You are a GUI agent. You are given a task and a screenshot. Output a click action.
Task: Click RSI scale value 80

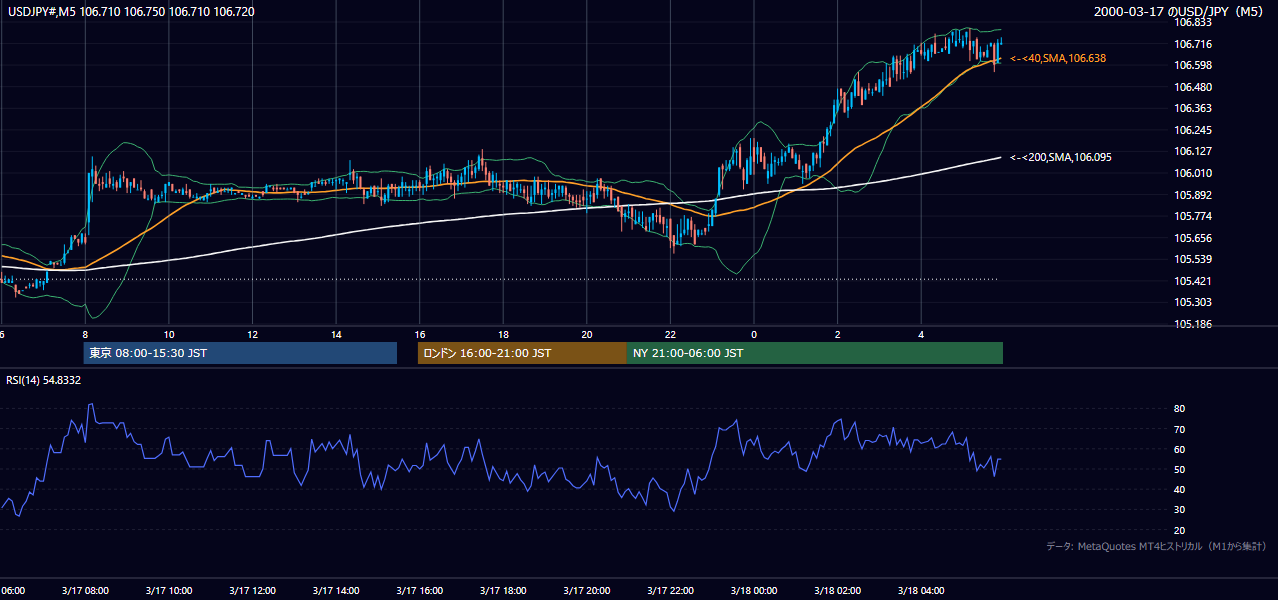click(1180, 409)
